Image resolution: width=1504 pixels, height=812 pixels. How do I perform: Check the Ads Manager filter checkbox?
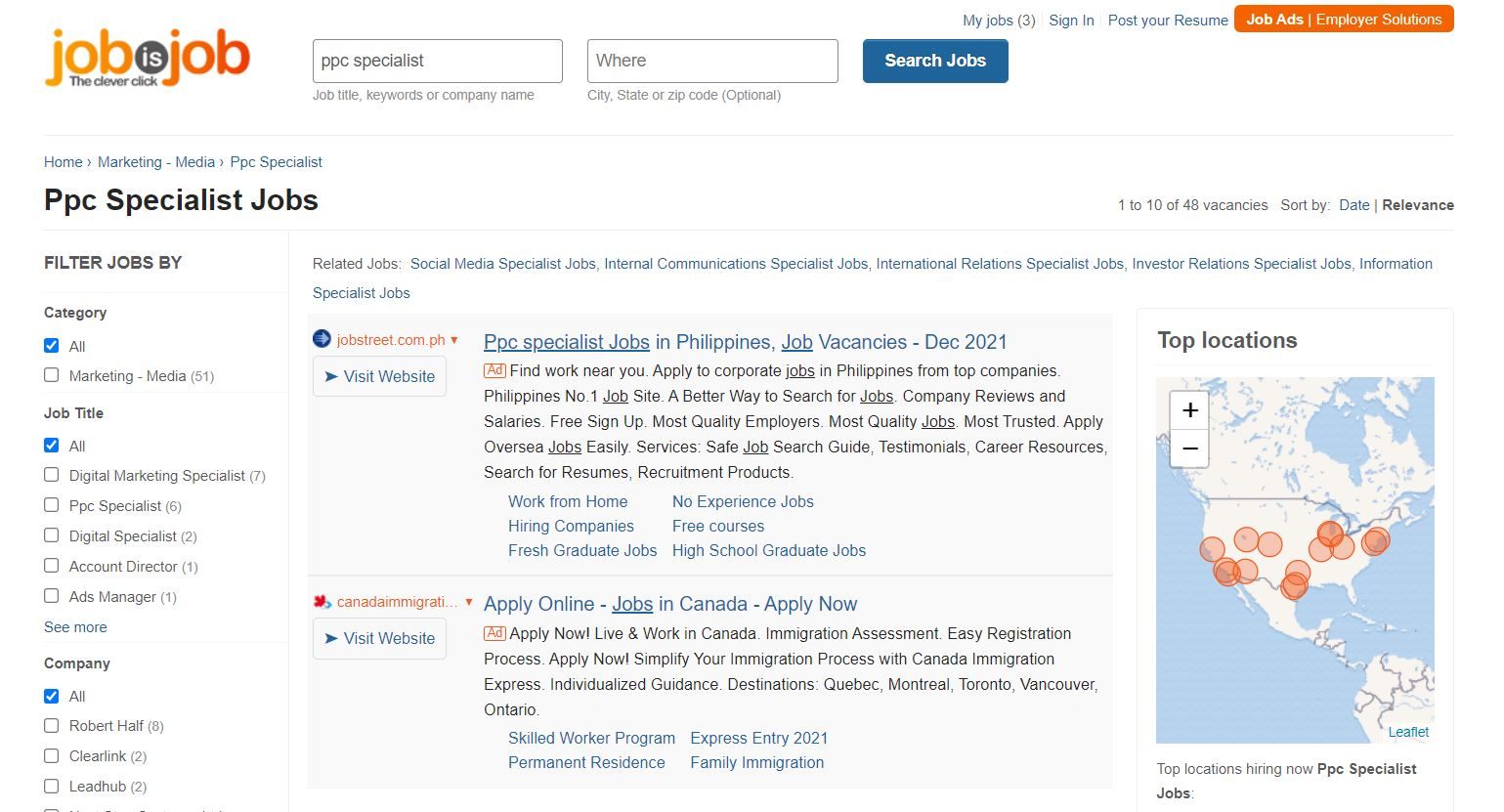tap(52, 596)
